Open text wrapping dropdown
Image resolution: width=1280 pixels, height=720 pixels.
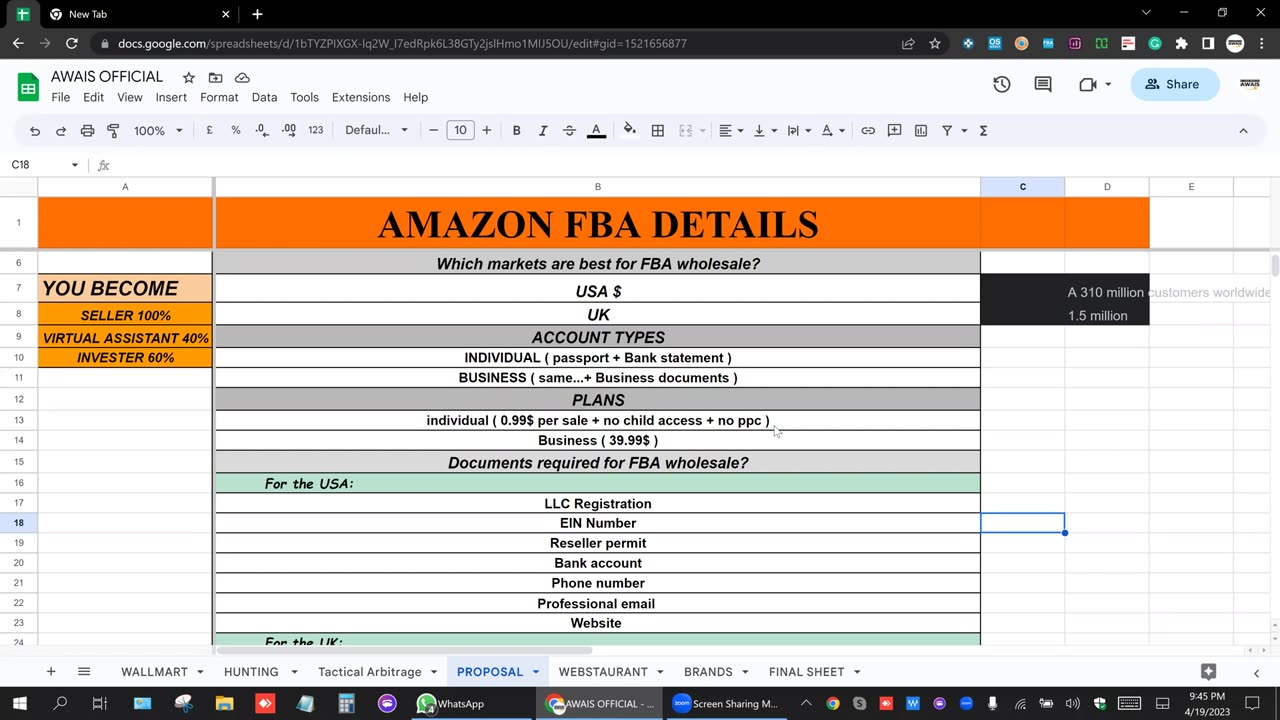(798, 130)
